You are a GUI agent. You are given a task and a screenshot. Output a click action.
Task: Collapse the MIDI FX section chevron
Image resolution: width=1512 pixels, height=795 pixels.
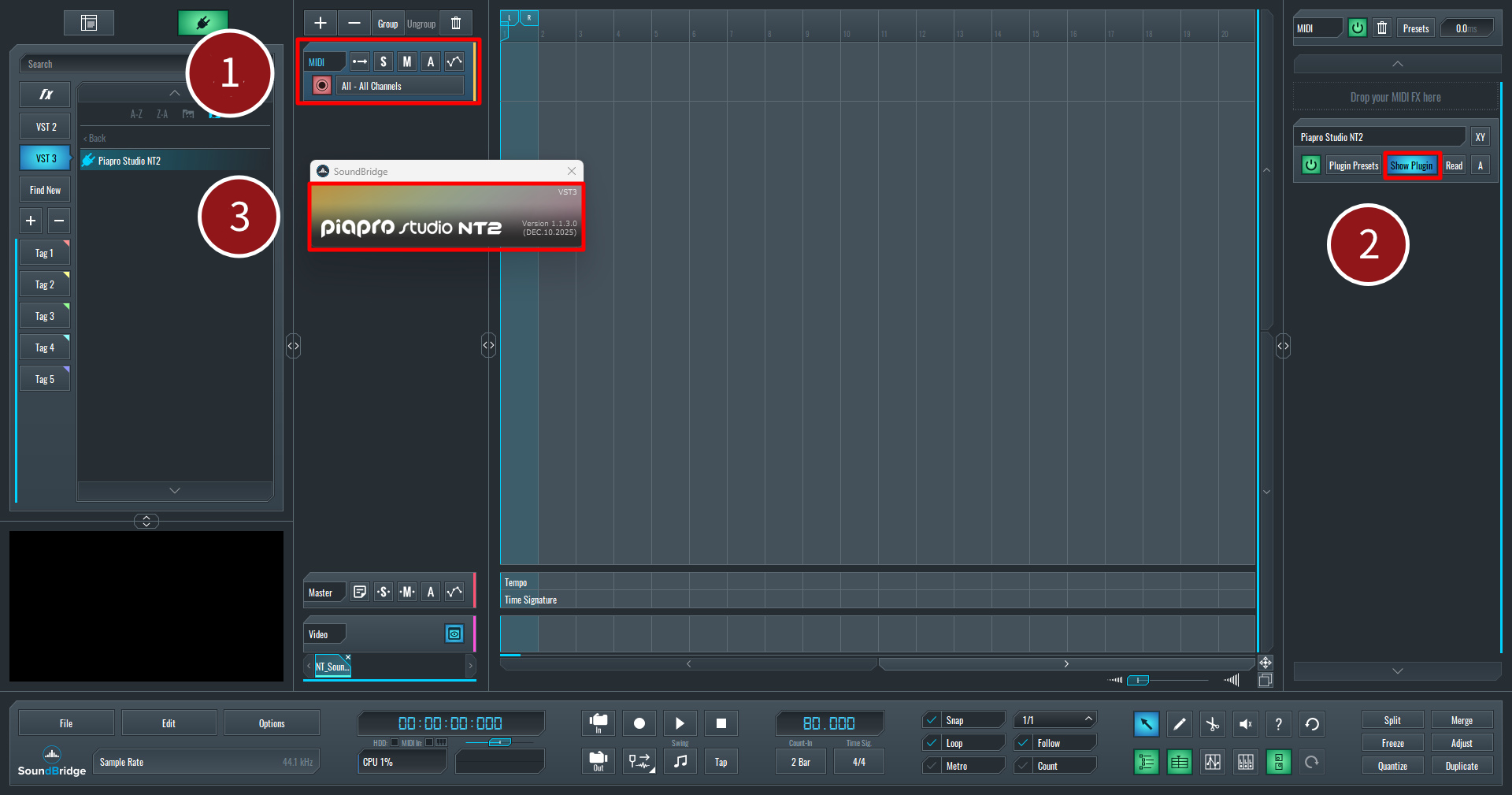(1397, 64)
